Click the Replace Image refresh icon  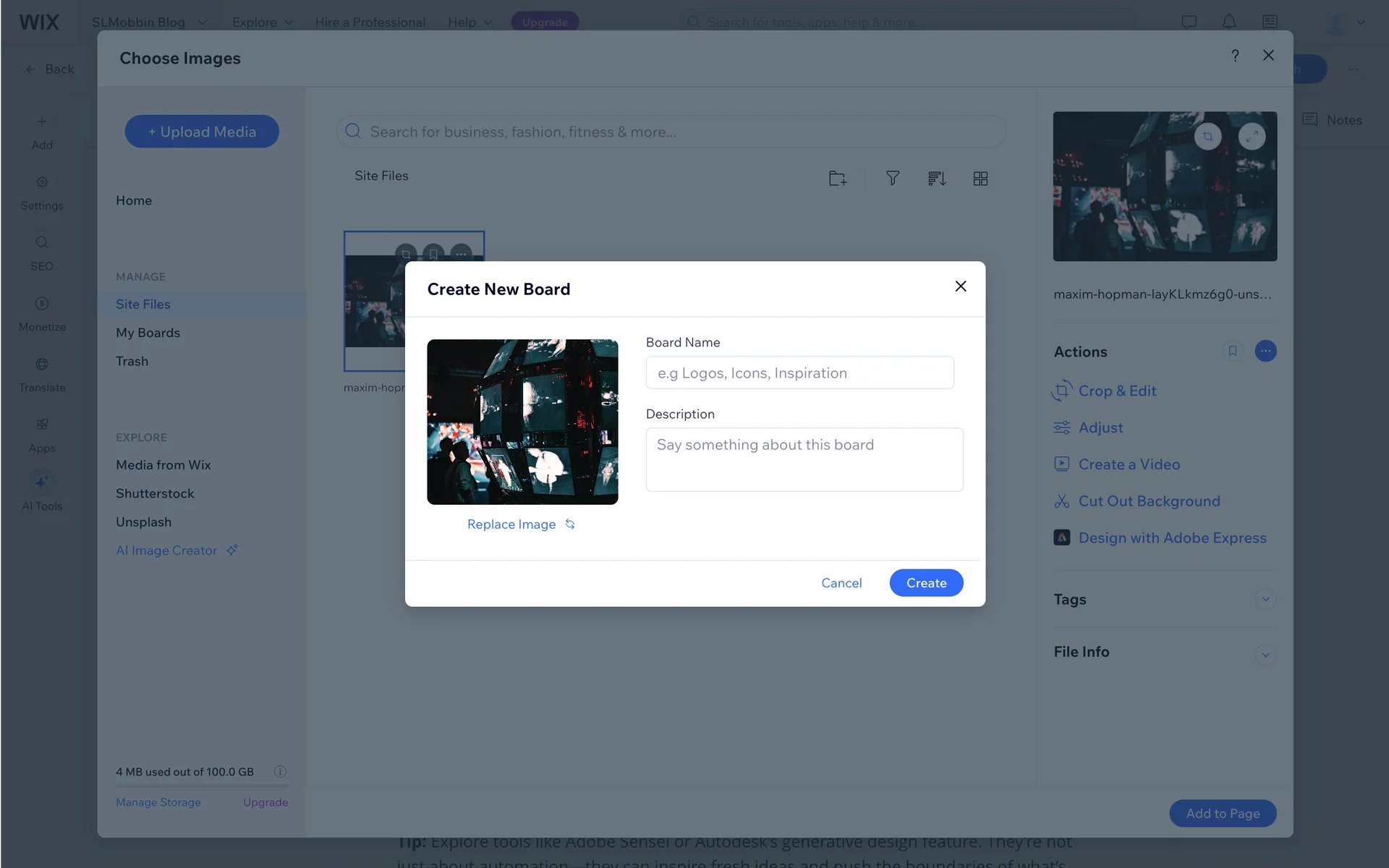tap(570, 524)
